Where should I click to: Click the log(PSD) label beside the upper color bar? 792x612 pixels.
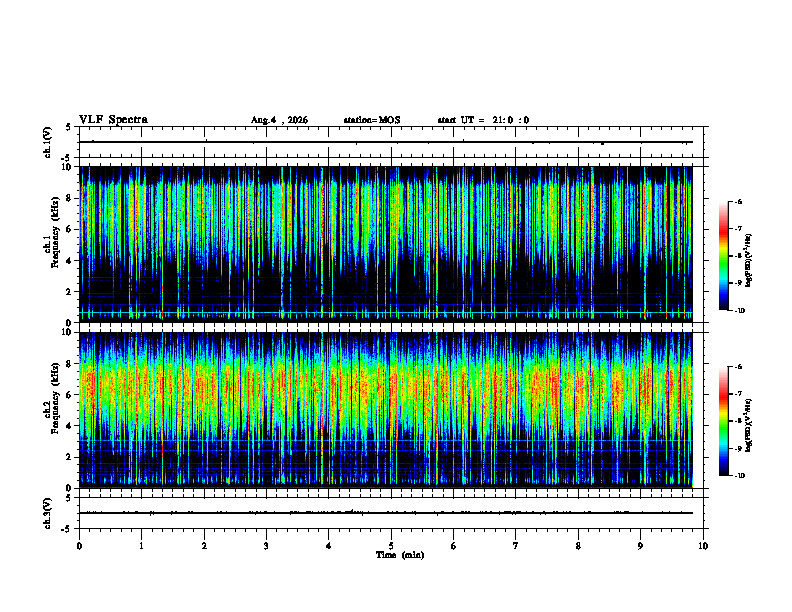[x=749, y=260]
